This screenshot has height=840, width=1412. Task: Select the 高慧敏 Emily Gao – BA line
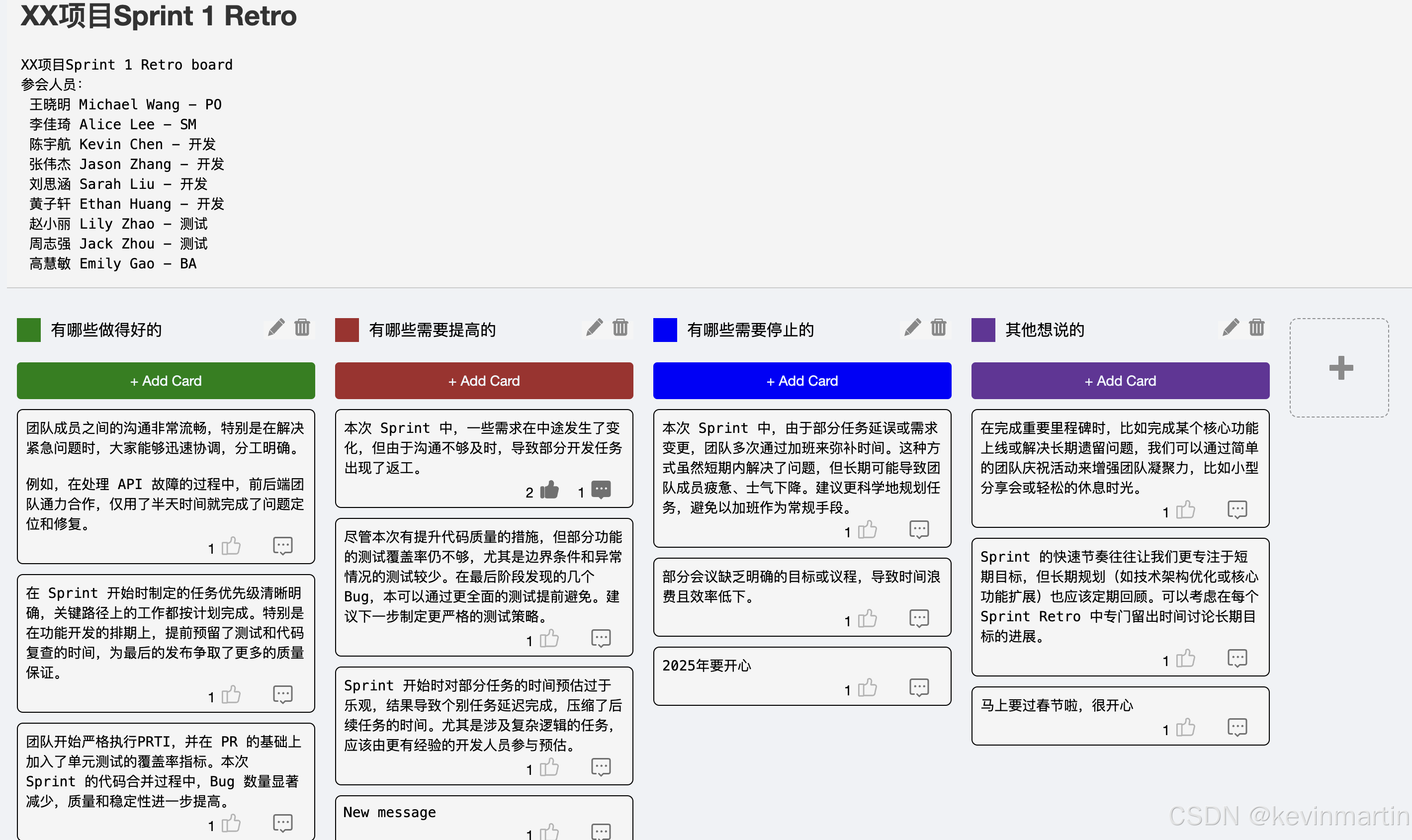[113, 264]
